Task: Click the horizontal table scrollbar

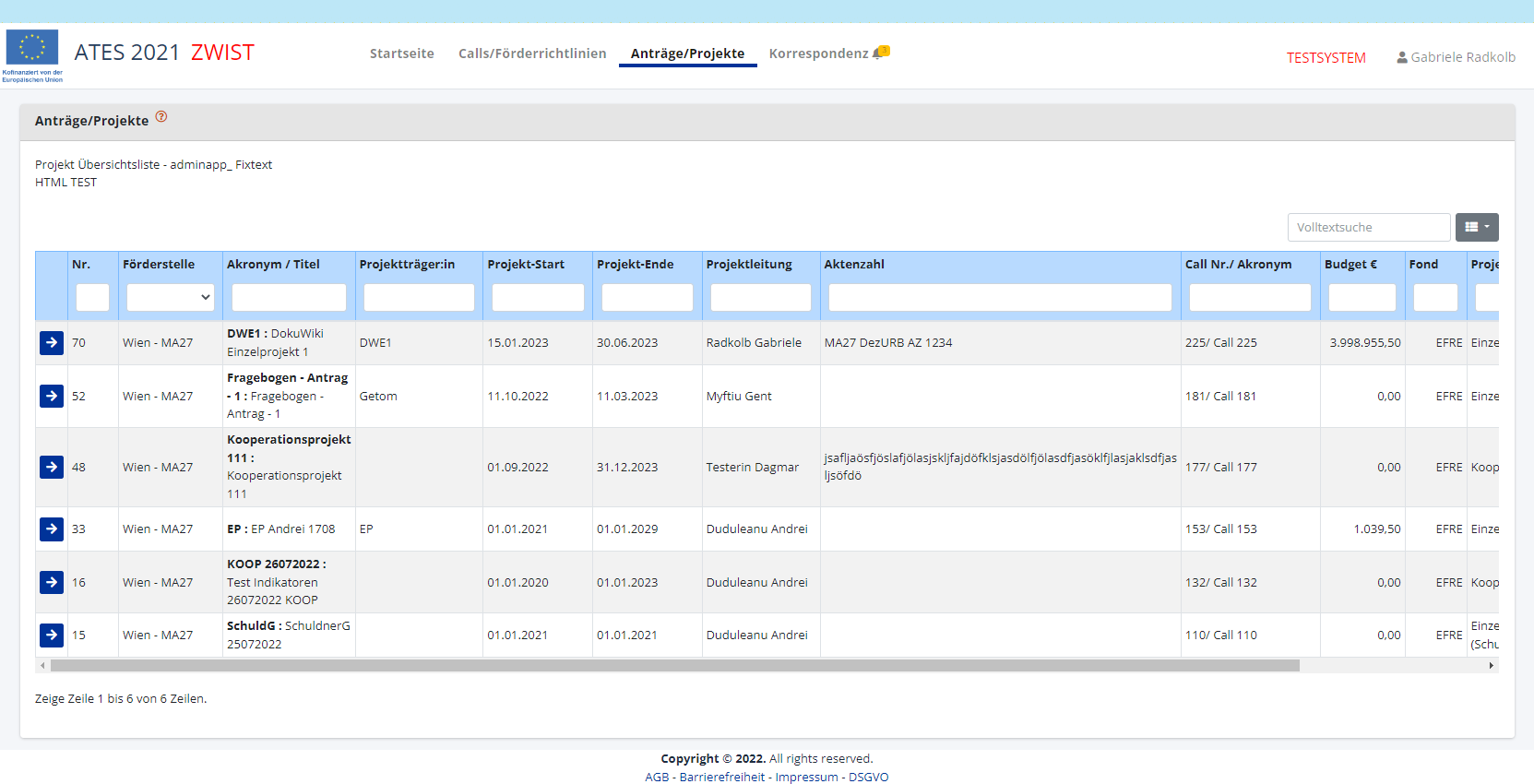Action: point(674,665)
